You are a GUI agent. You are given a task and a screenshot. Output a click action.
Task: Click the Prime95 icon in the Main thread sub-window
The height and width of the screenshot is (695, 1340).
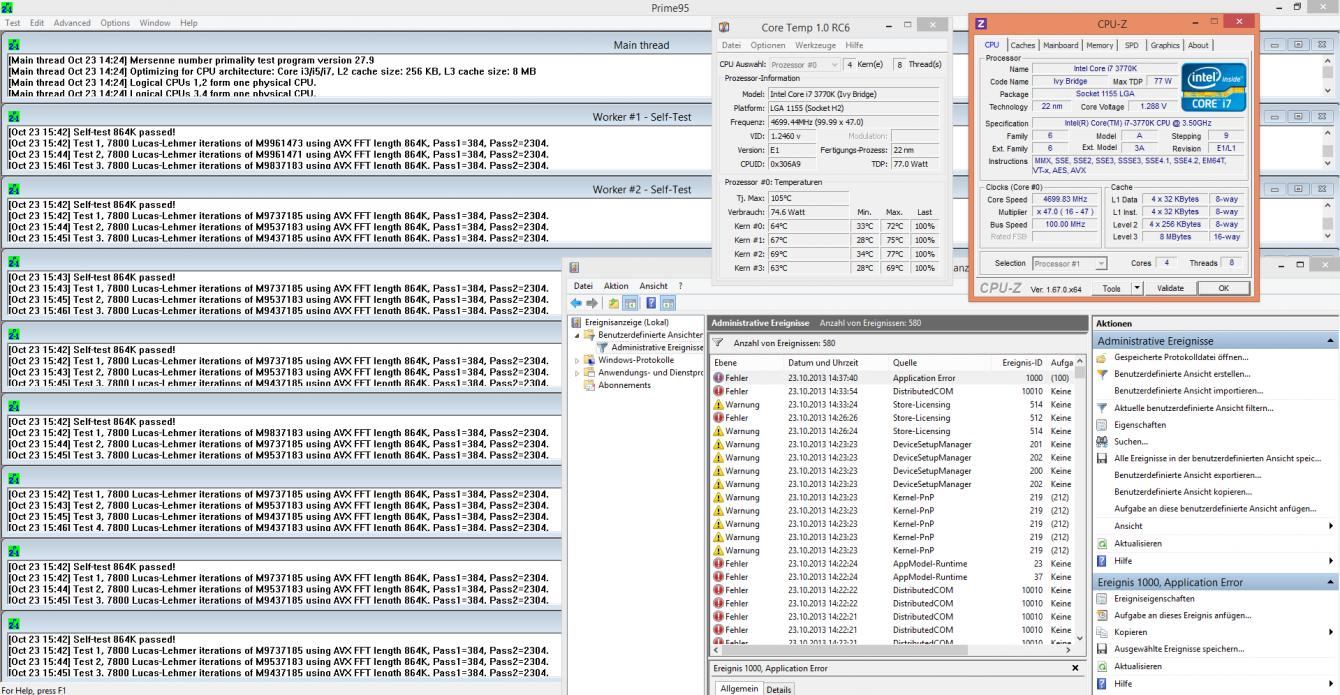pos(12,45)
